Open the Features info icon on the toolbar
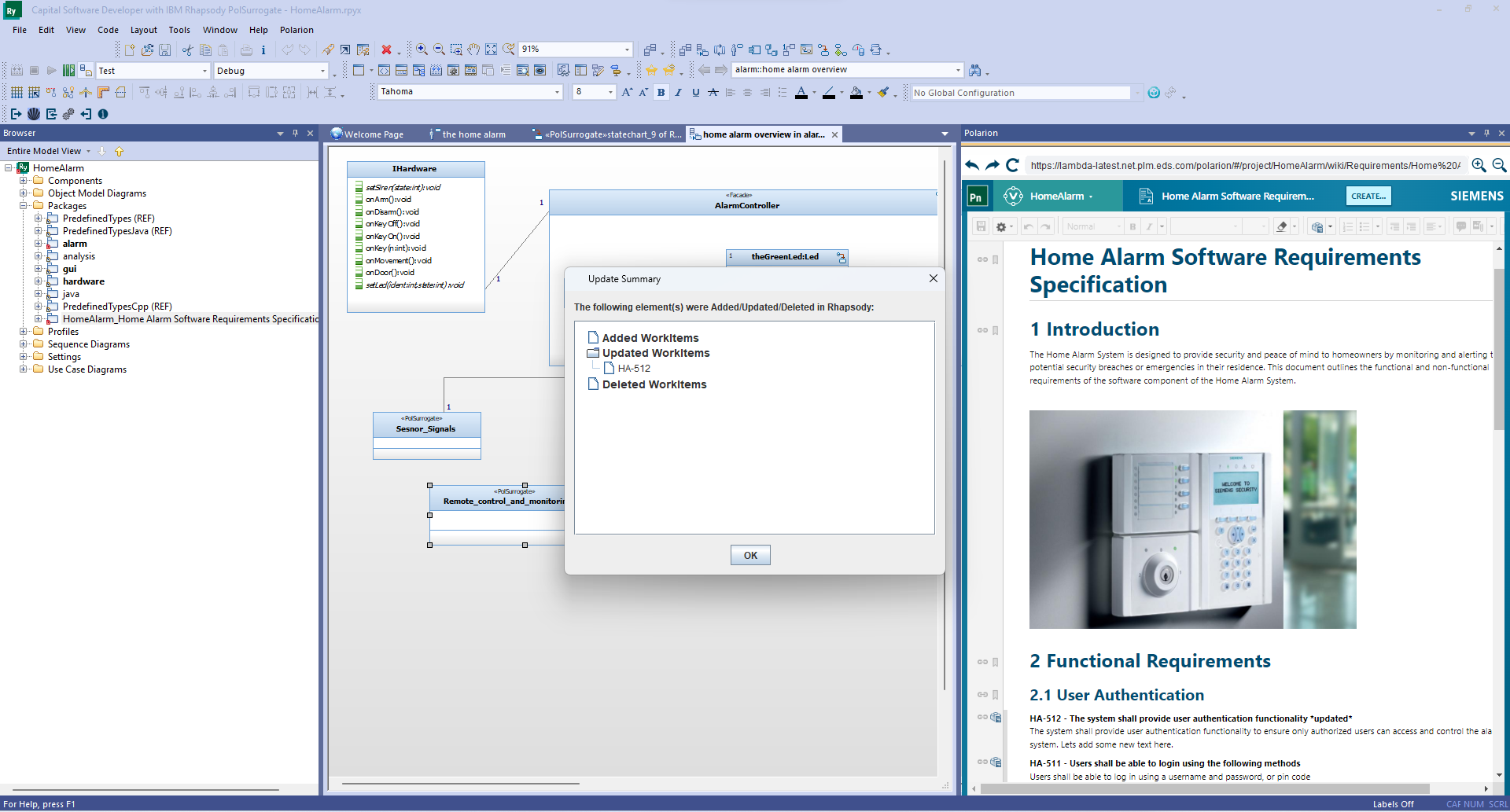This screenshot has height=812, width=1510. click(x=263, y=49)
